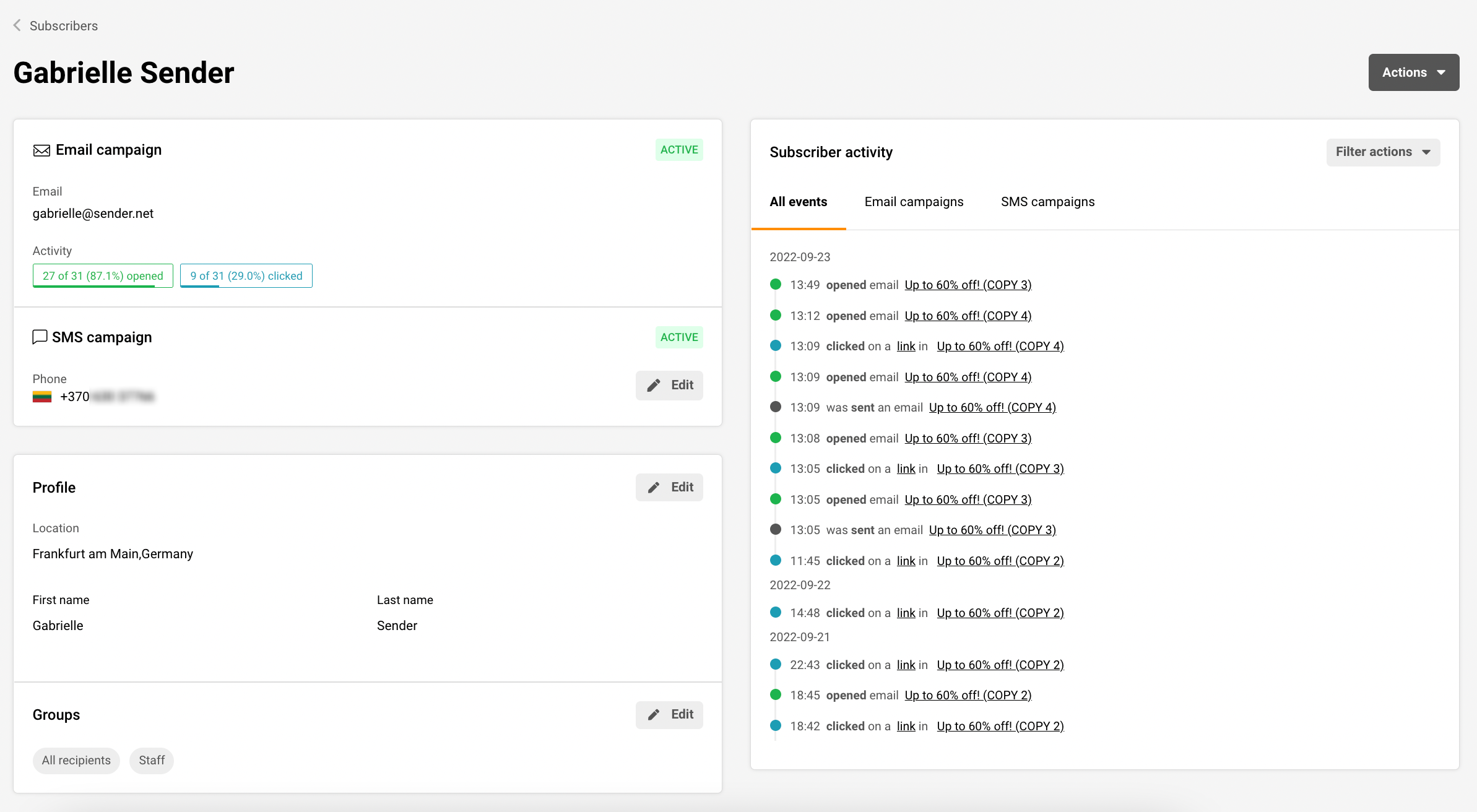
Task: Select the All events tab
Action: [x=798, y=202]
